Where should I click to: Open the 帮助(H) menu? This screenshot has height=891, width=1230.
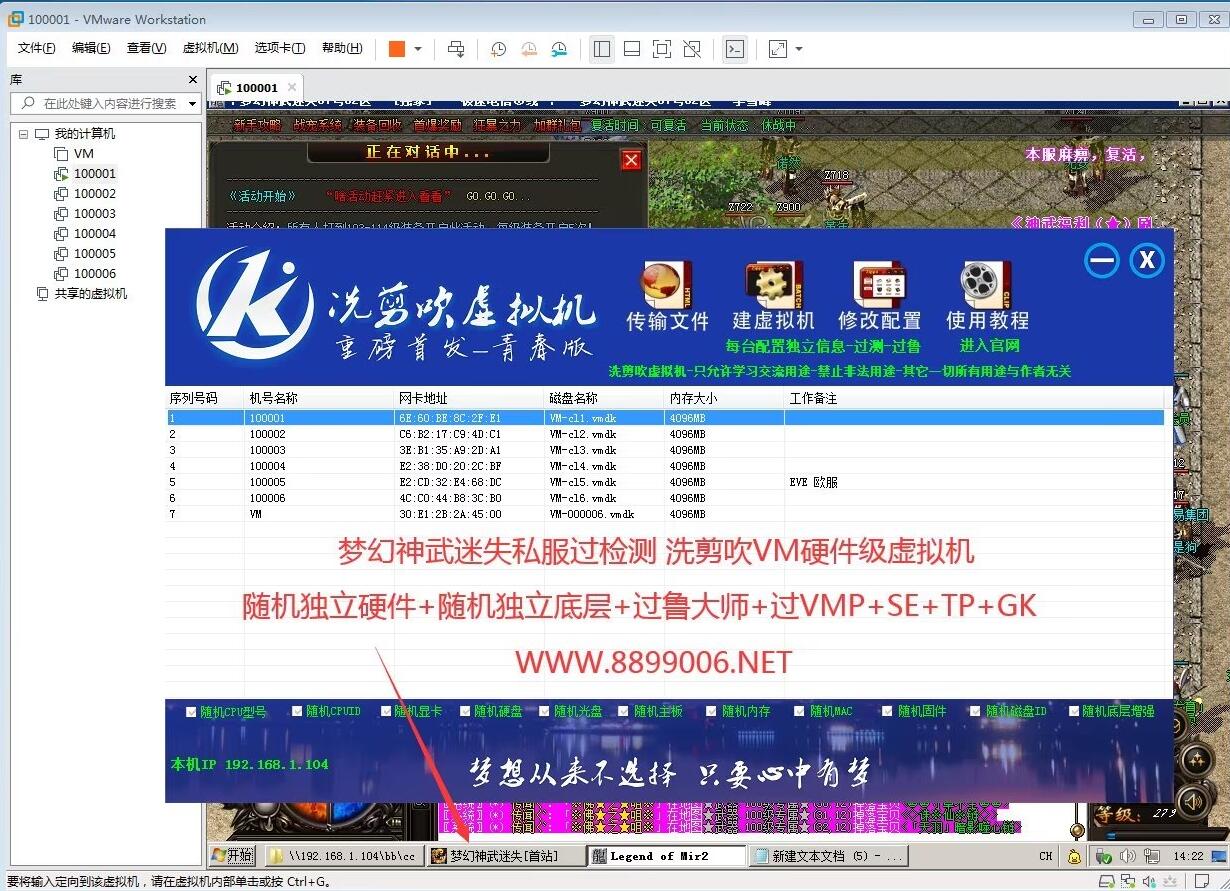pyautogui.click(x=342, y=48)
